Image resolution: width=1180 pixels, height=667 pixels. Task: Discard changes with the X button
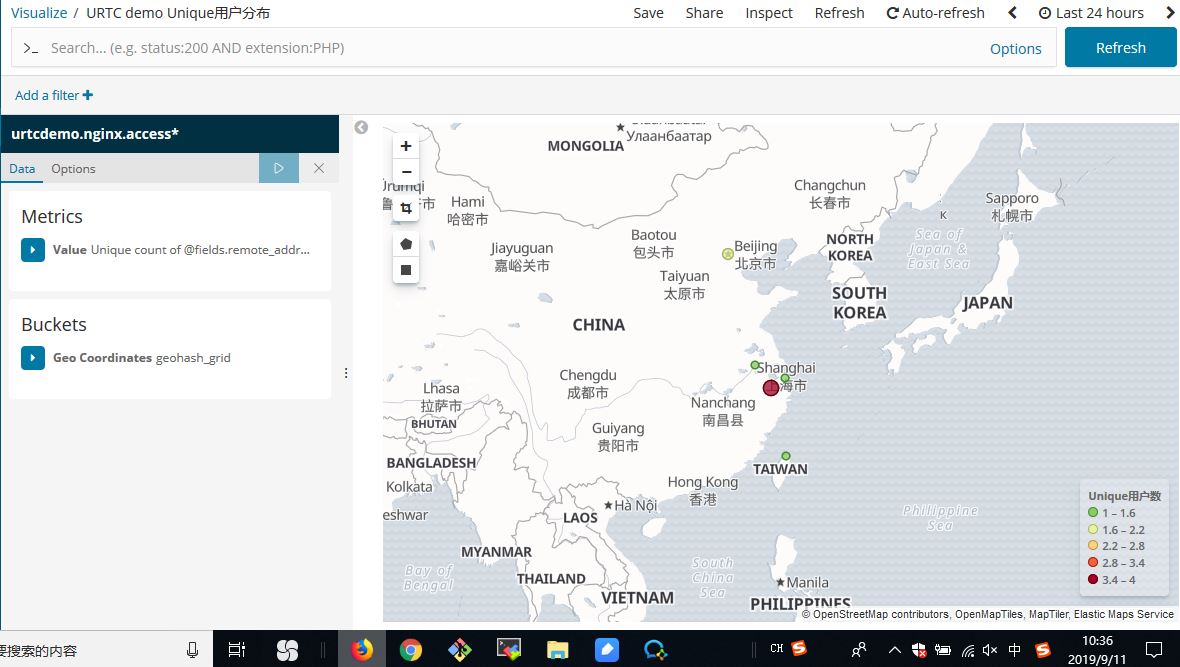[319, 168]
